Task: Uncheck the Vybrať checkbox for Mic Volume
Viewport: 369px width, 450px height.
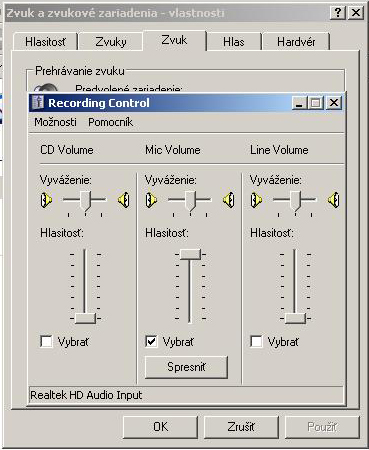Action: tap(151, 341)
